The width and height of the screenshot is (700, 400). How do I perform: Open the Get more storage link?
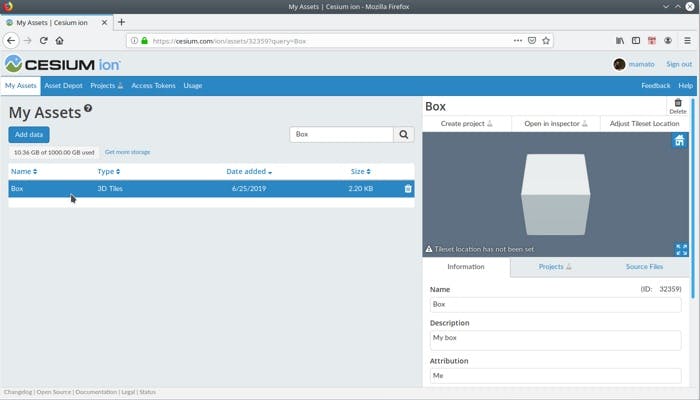(127, 152)
